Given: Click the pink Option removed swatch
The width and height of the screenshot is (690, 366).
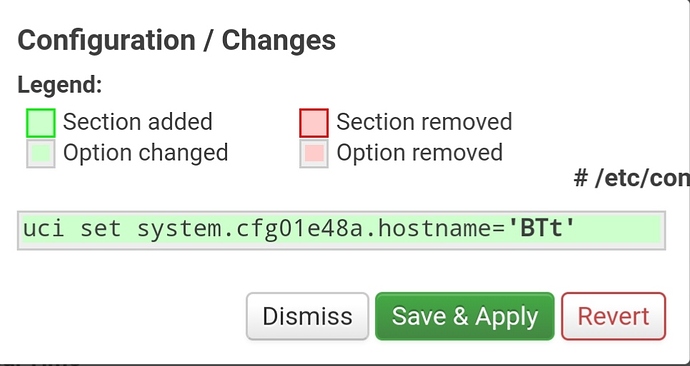Looking at the screenshot, I should click(314, 154).
